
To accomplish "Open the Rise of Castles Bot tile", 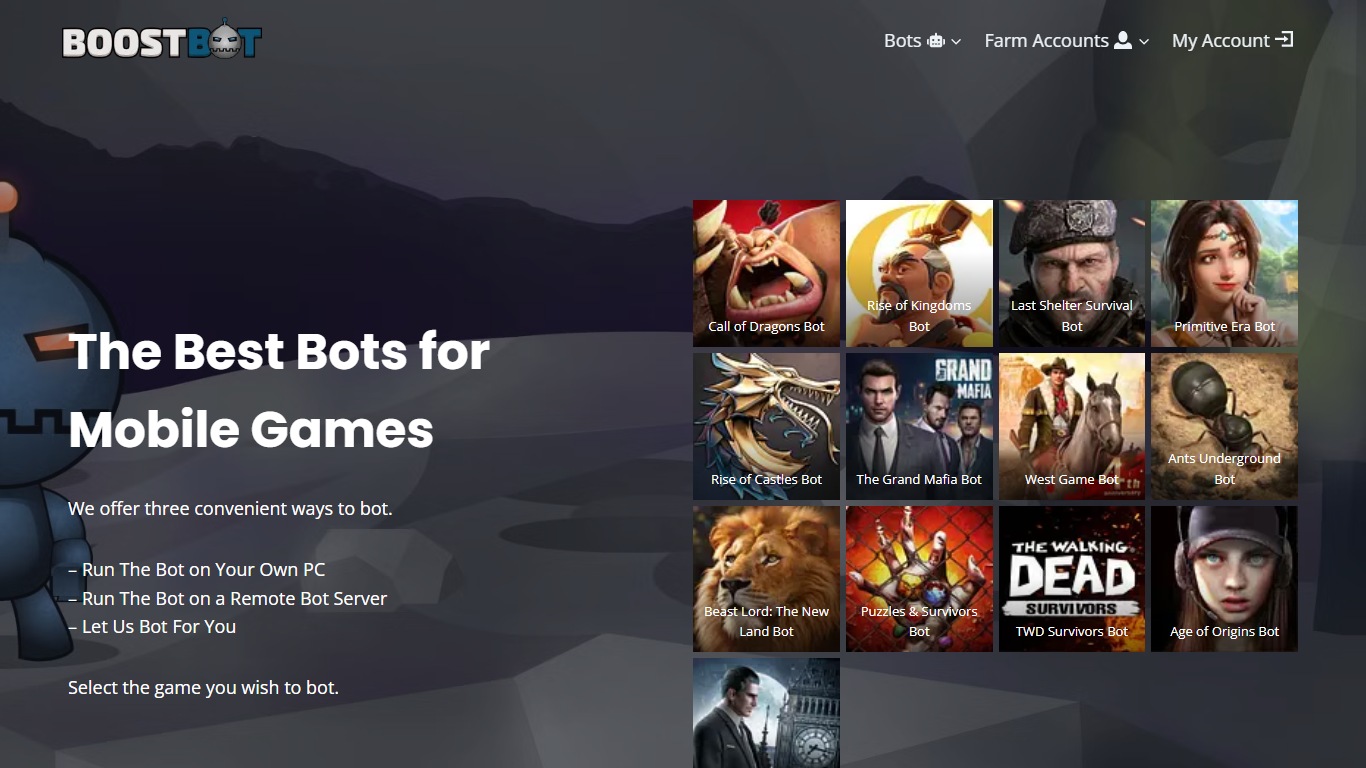I will coord(766,426).
